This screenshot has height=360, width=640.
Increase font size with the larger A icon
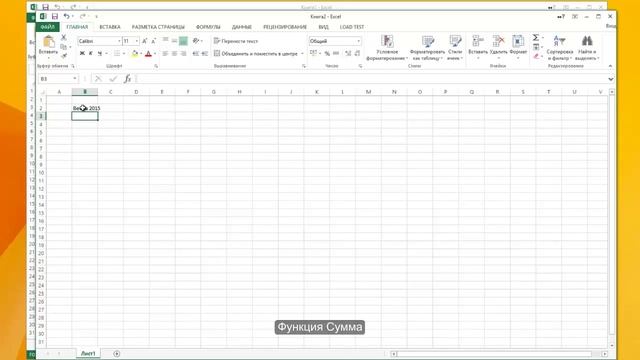(x=144, y=41)
